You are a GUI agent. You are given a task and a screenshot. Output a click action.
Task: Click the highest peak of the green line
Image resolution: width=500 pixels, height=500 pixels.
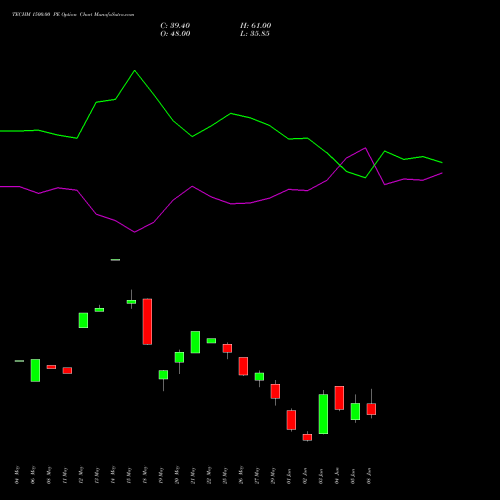point(135,71)
